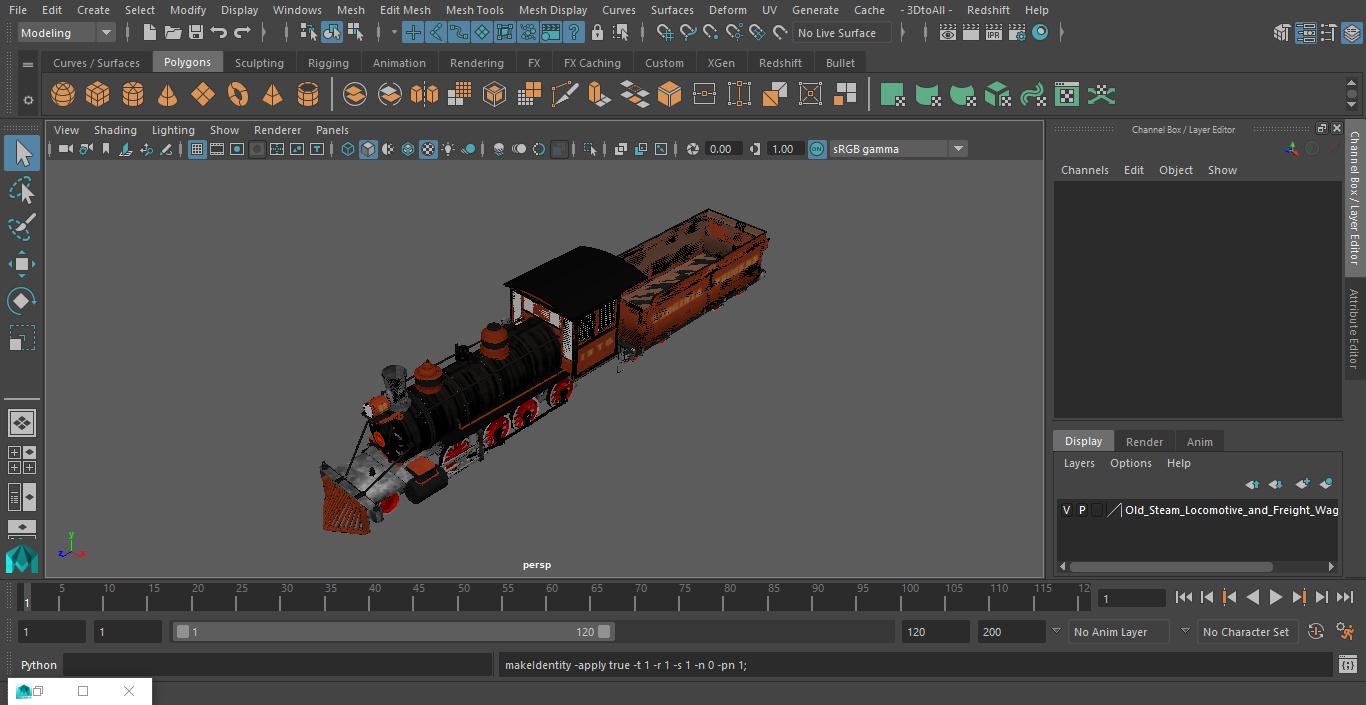This screenshot has width=1366, height=705.
Task: Toggle the viewport grid display
Action: click(x=197, y=149)
